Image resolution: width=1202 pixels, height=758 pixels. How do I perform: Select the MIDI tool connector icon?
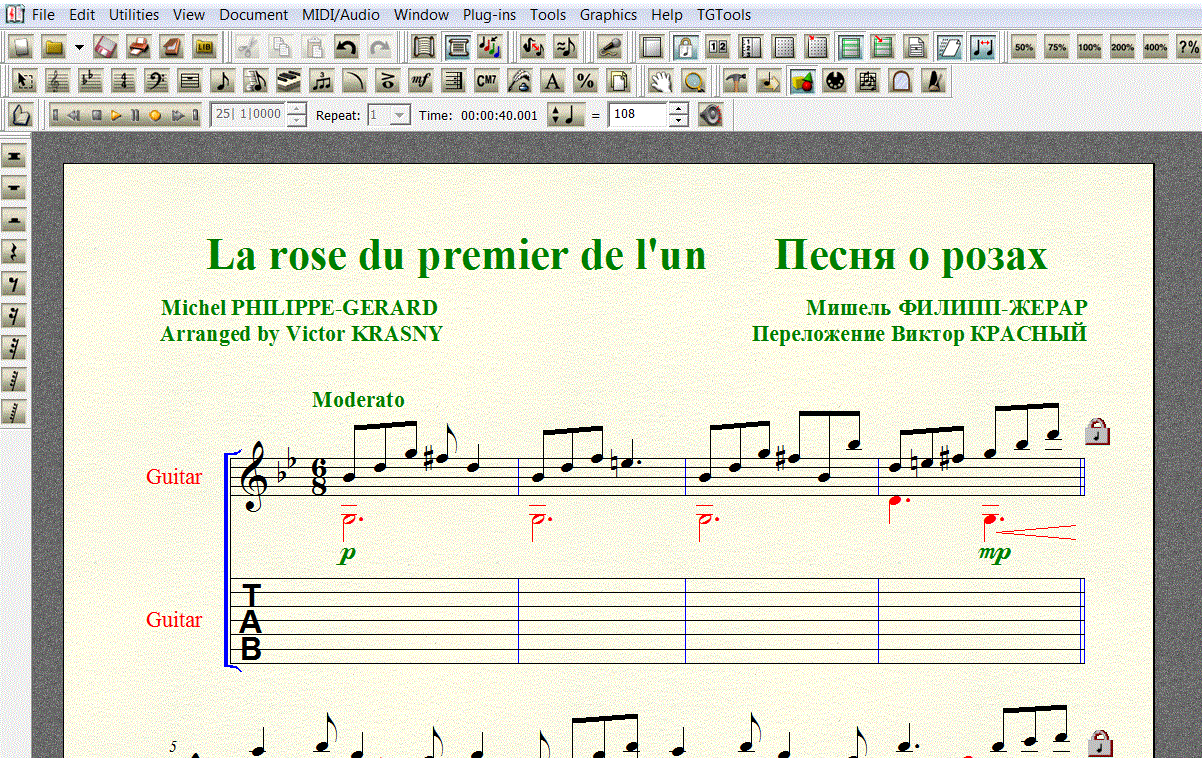point(834,82)
